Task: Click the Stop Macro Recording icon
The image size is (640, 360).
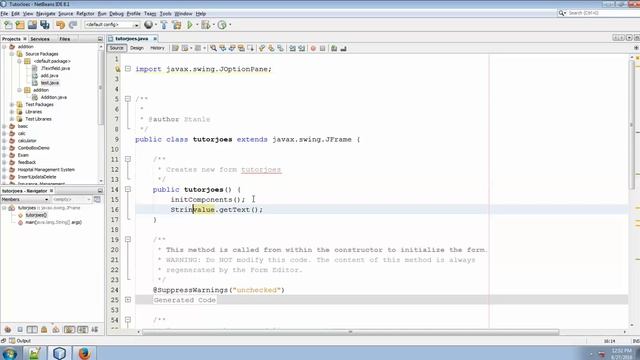Action: point(322,48)
